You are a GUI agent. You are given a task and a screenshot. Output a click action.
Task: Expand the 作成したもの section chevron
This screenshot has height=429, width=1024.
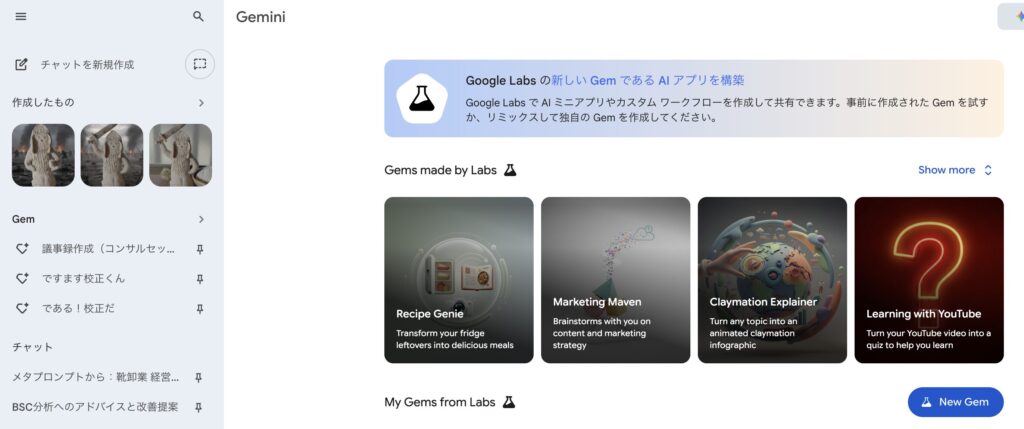coord(201,103)
